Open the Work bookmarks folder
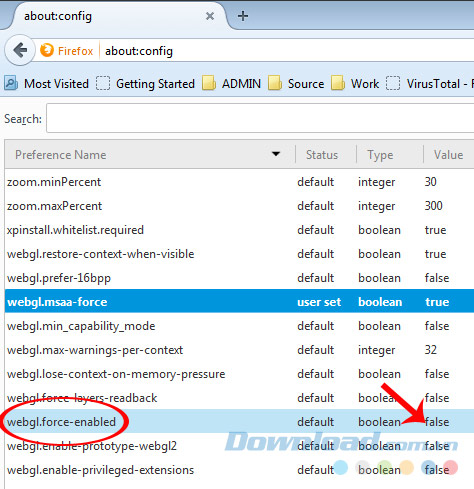474x489 pixels. tap(355, 83)
